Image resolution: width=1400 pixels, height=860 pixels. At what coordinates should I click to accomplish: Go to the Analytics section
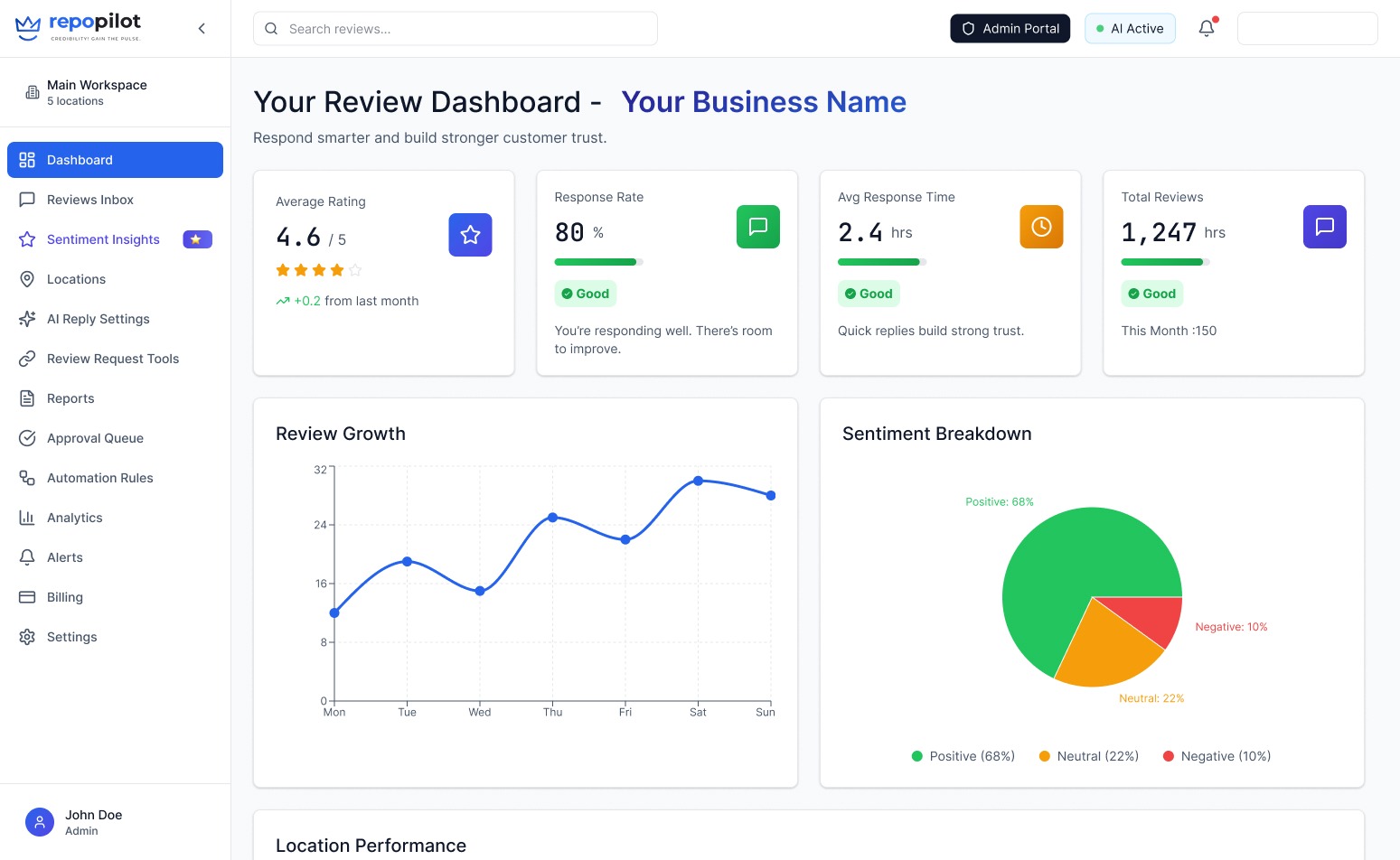pos(74,518)
